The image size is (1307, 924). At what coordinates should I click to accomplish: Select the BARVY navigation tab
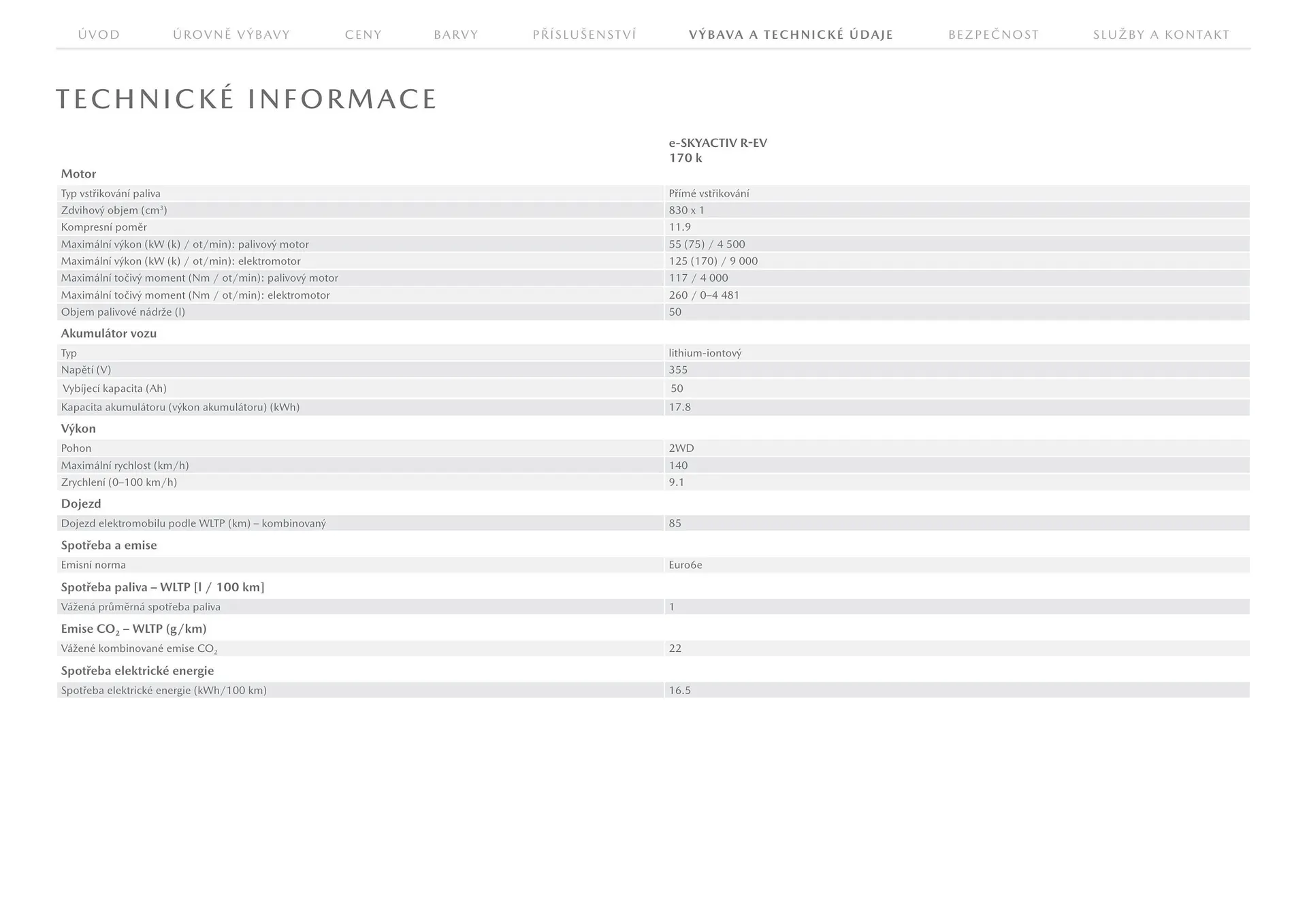tap(456, 35)
